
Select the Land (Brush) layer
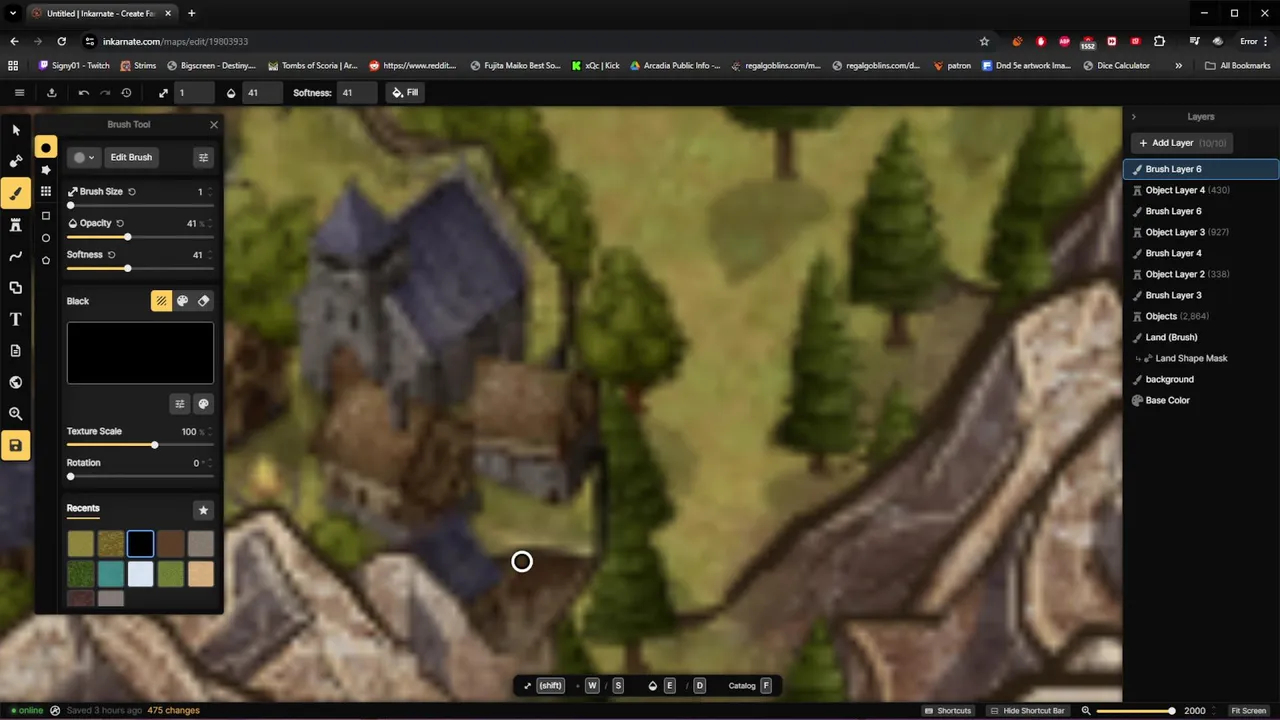pos(1201,337)
